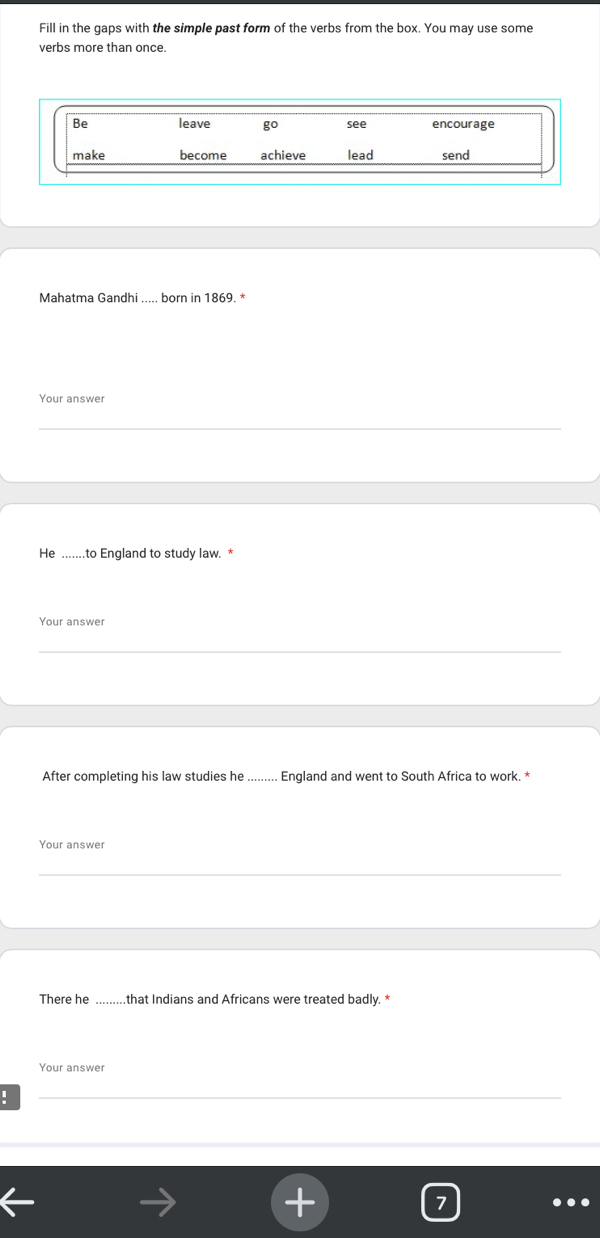Select the verb 'become' in the word box
Image resolution: width=600 pixels, height=1238 pixels.
[203, 155]
